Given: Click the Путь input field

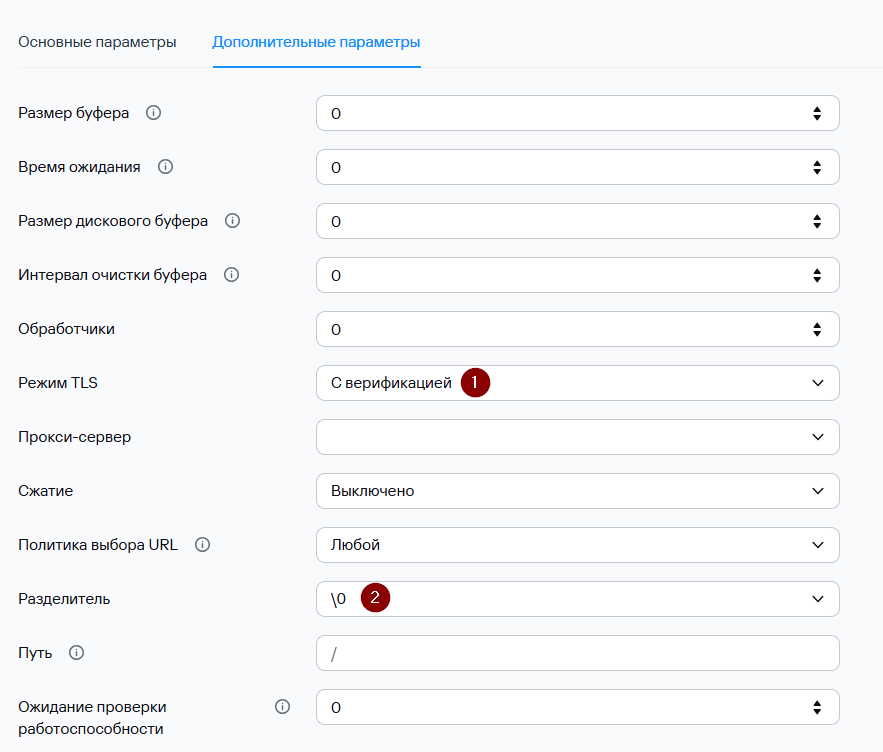Looking at the screenshot, I should (577, 653).
